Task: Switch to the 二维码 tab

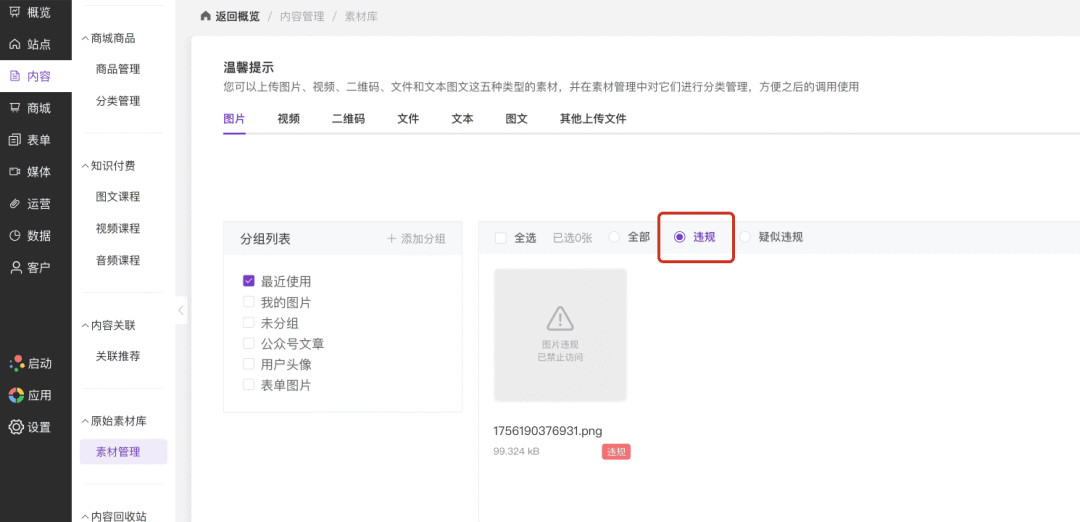Action: 349,118
